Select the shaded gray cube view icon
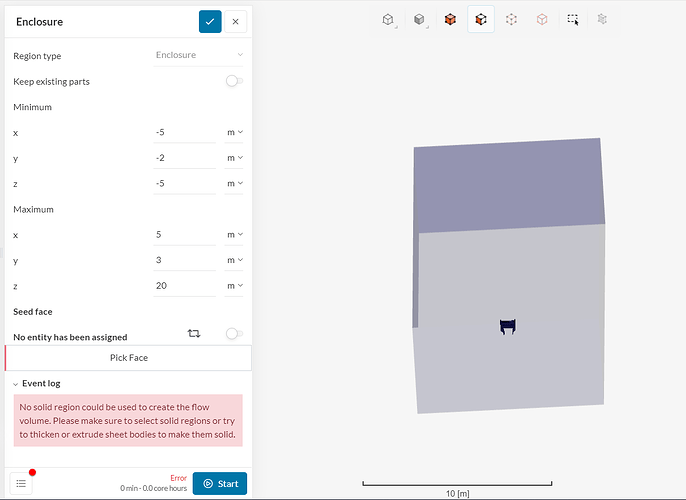This screenshot has height=500, width=686. coord(419,19)
